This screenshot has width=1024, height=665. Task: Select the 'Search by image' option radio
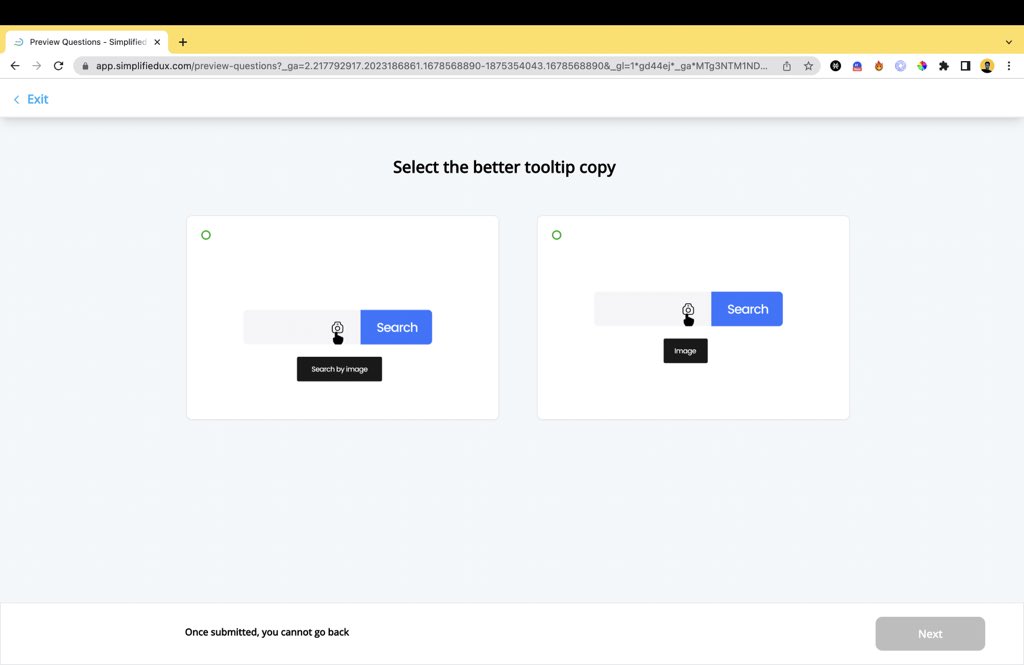[206, 235]
